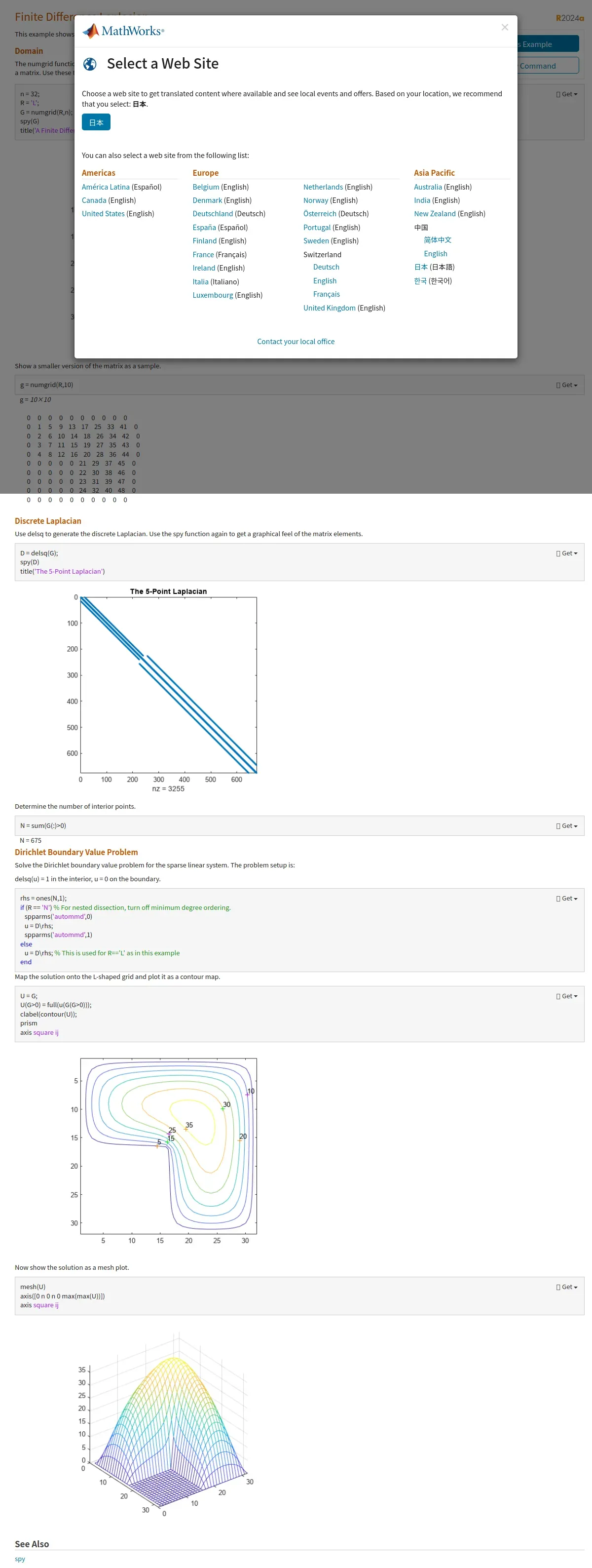The height and width of the screenshot is (1568, 592).
Task: Click the Asia Pacific region heading
Action: (435, 173)
